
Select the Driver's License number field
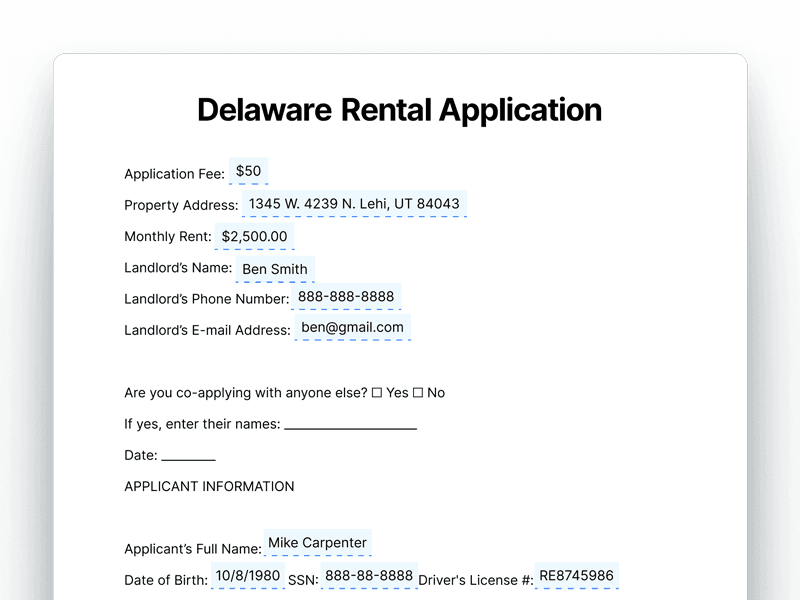pos(578,576)
